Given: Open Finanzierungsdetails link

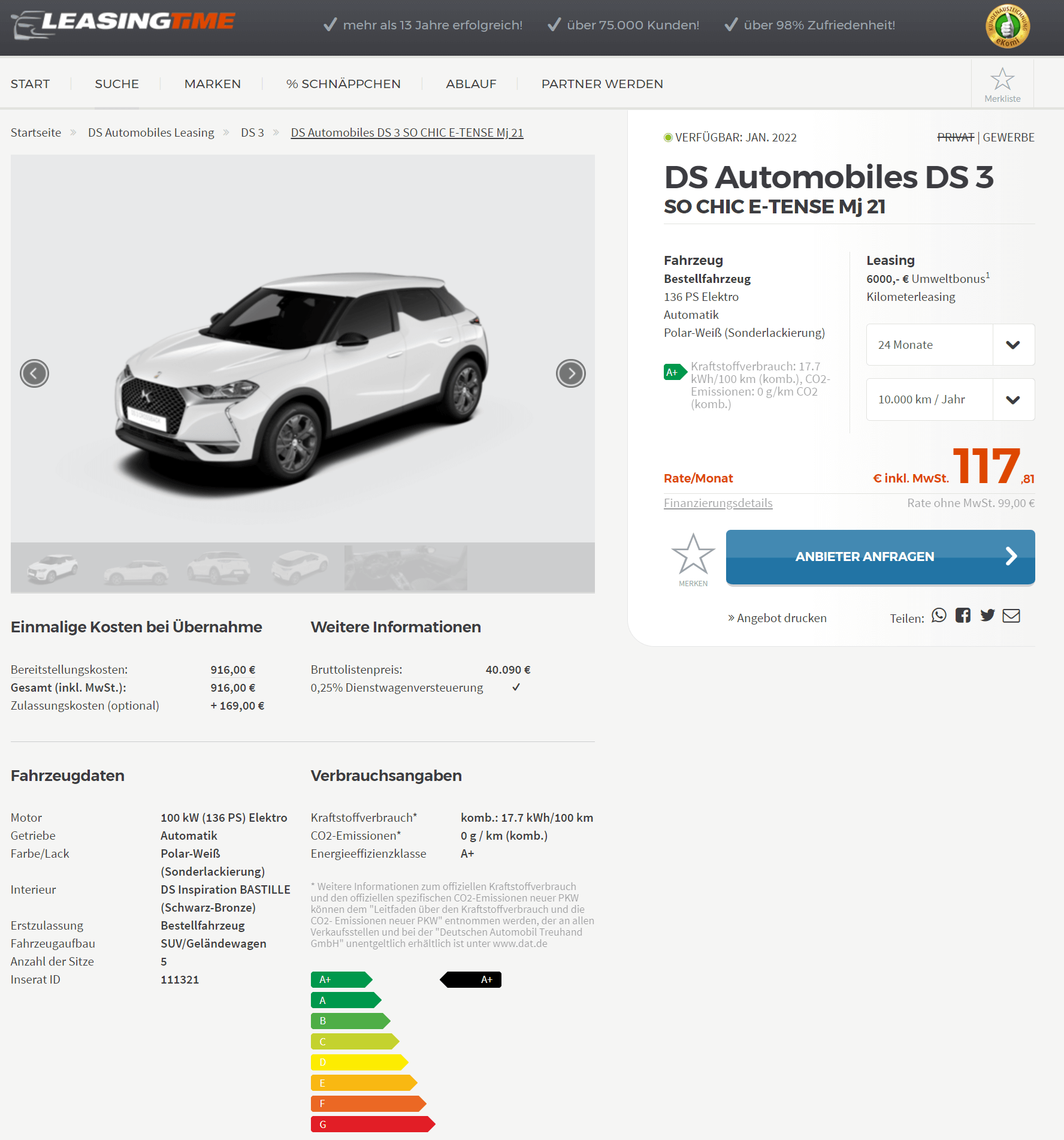Looking at the screenshot, I should [718, 503].
